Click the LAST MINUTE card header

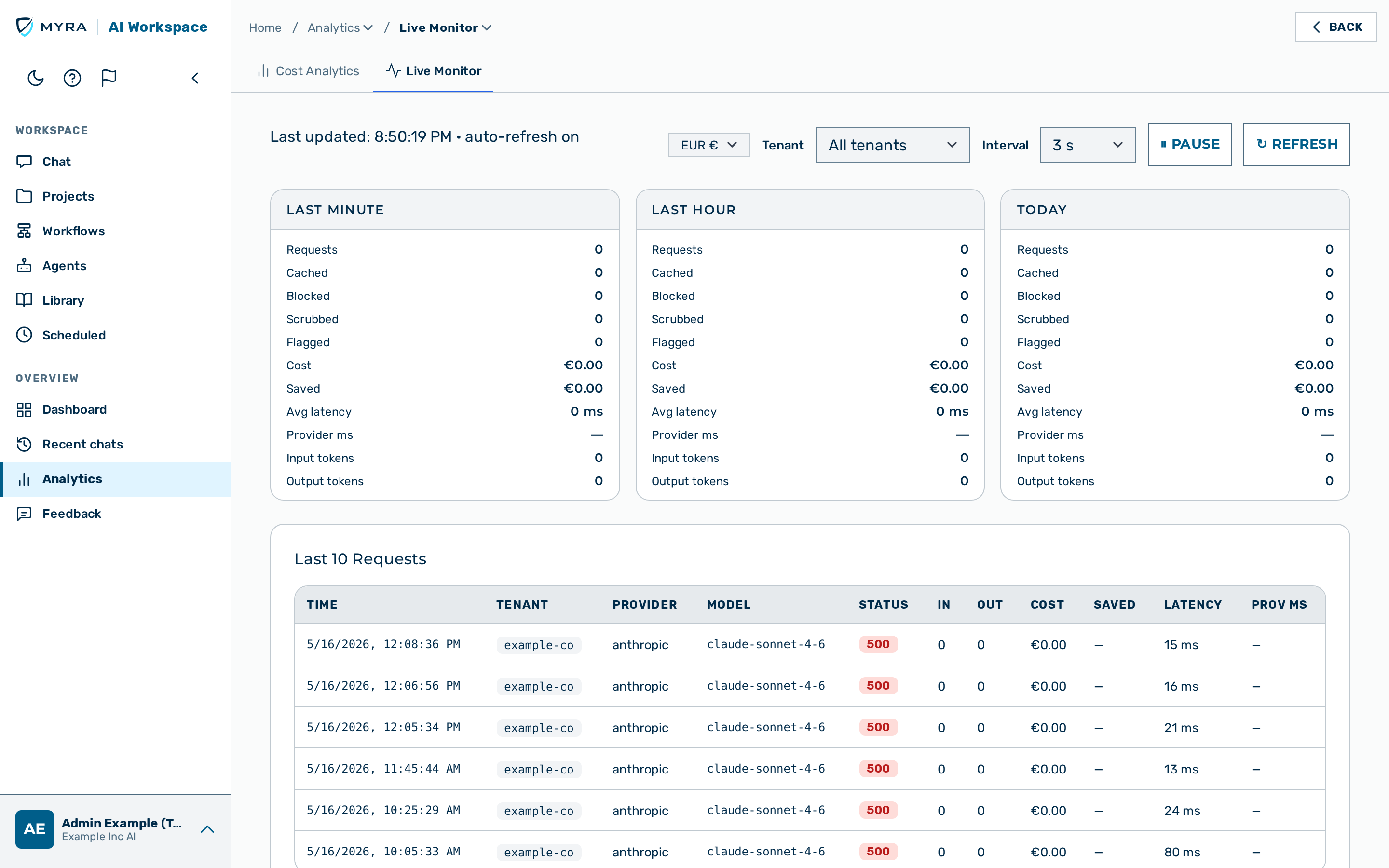445,210
